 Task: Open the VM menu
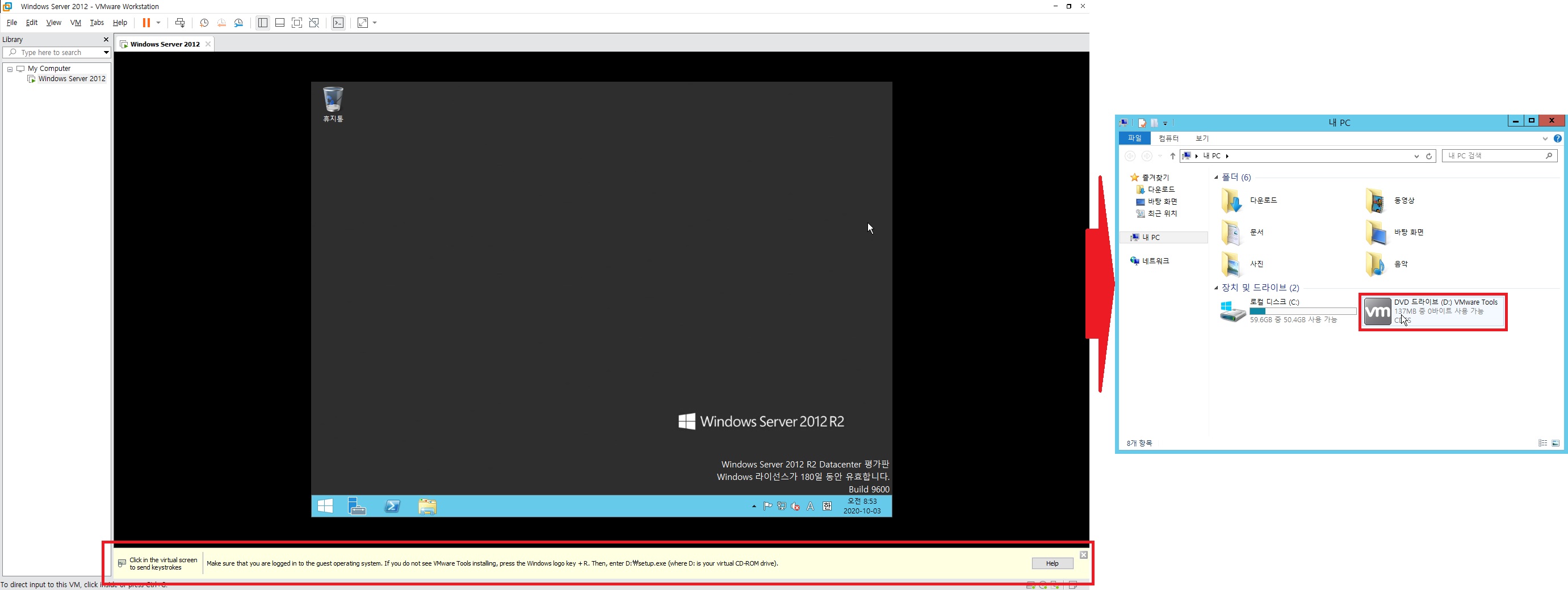76,23
